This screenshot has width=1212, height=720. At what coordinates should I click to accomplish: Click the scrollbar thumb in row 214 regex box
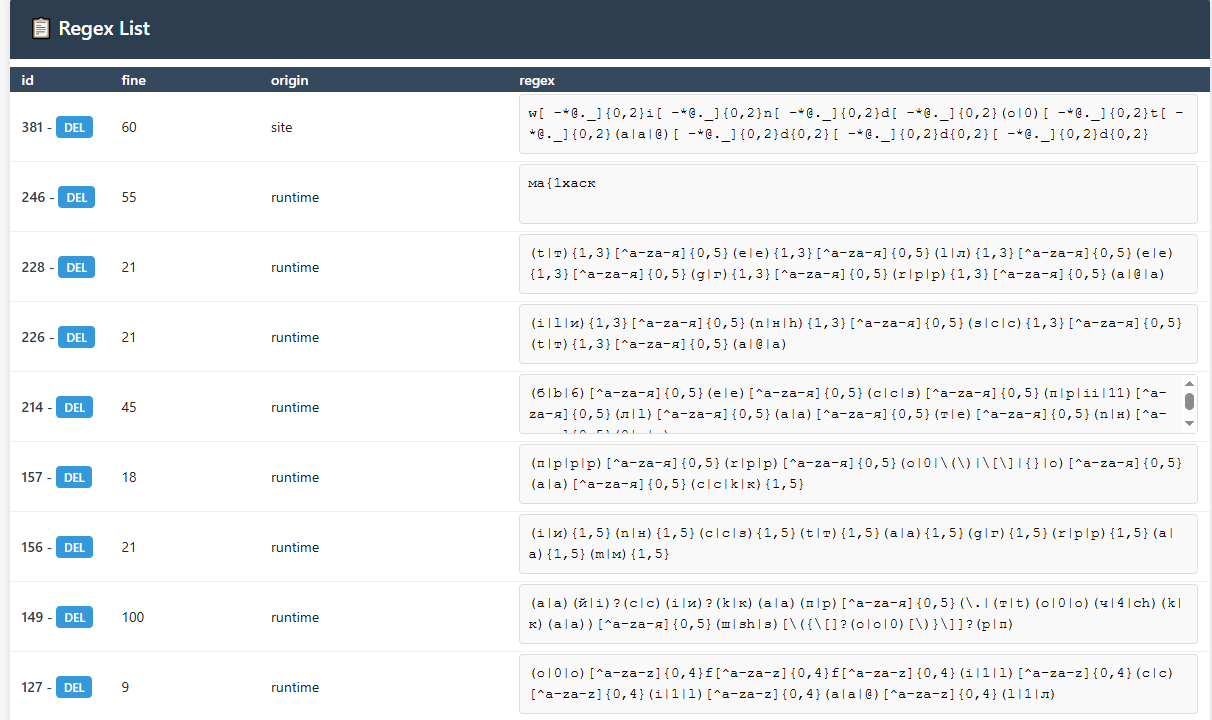pos(1189,401)
